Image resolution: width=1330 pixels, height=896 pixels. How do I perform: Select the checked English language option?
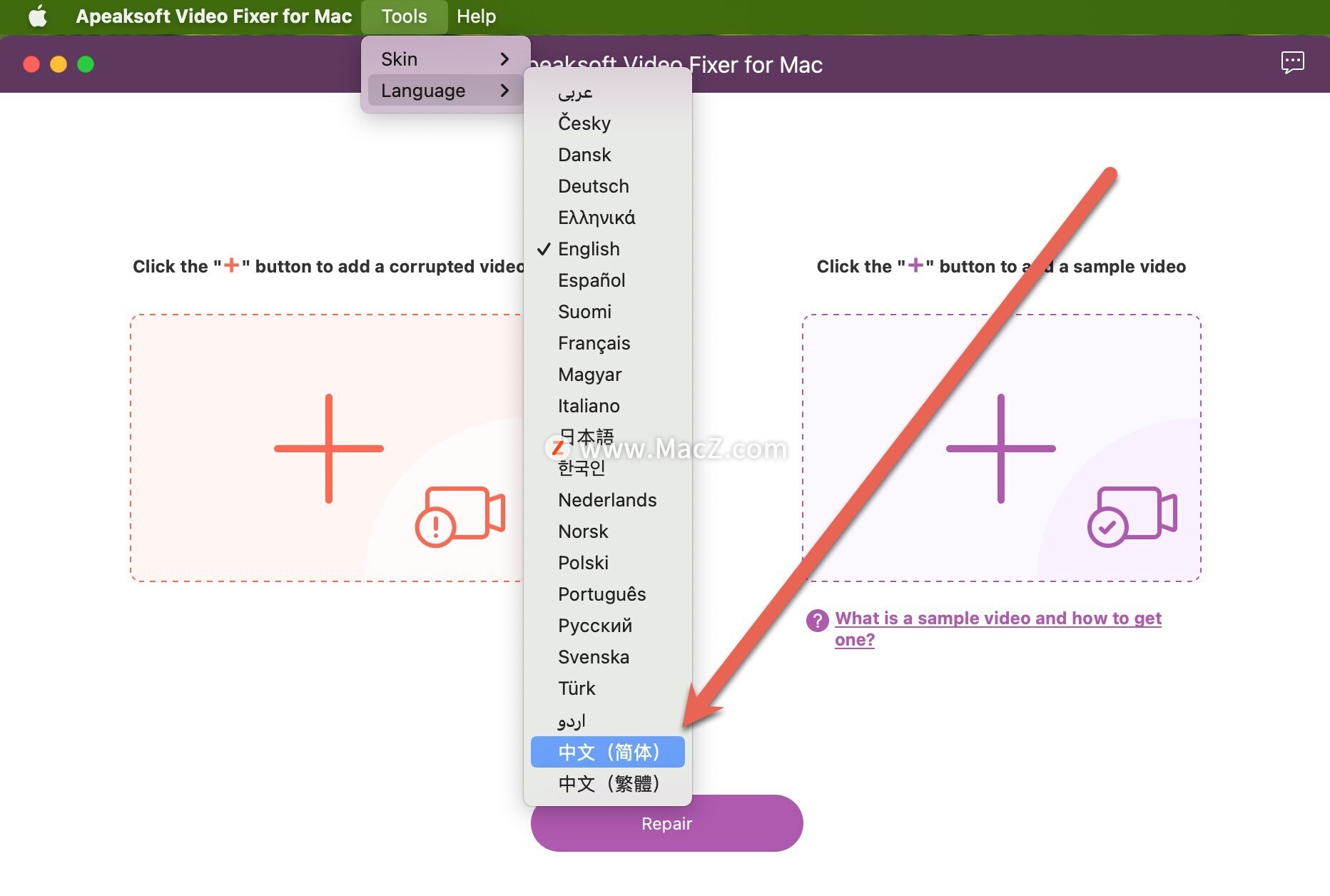coord(608,249)
